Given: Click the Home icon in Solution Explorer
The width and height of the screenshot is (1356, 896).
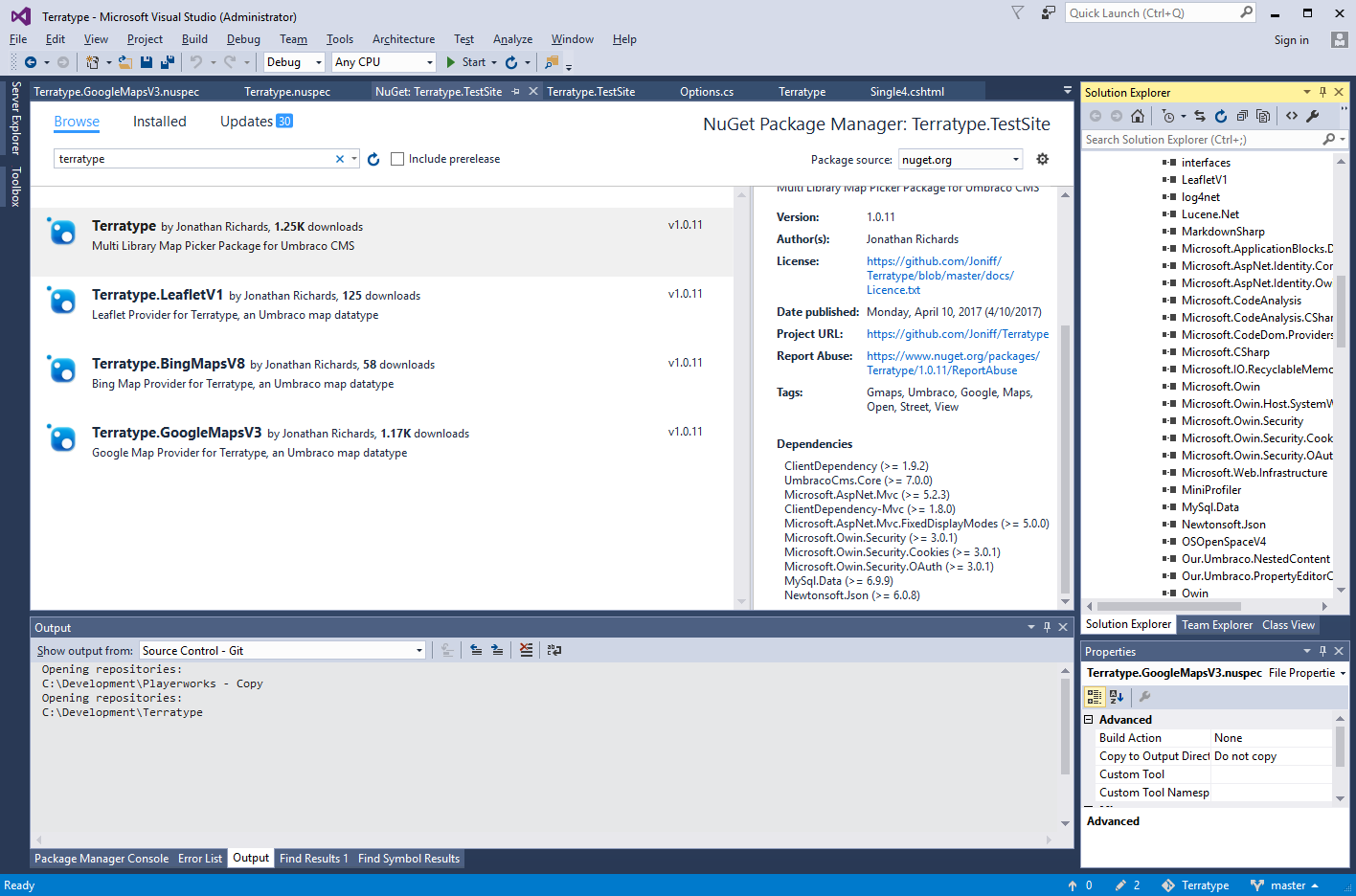Looking at the screenshot, I should 1138,116.
